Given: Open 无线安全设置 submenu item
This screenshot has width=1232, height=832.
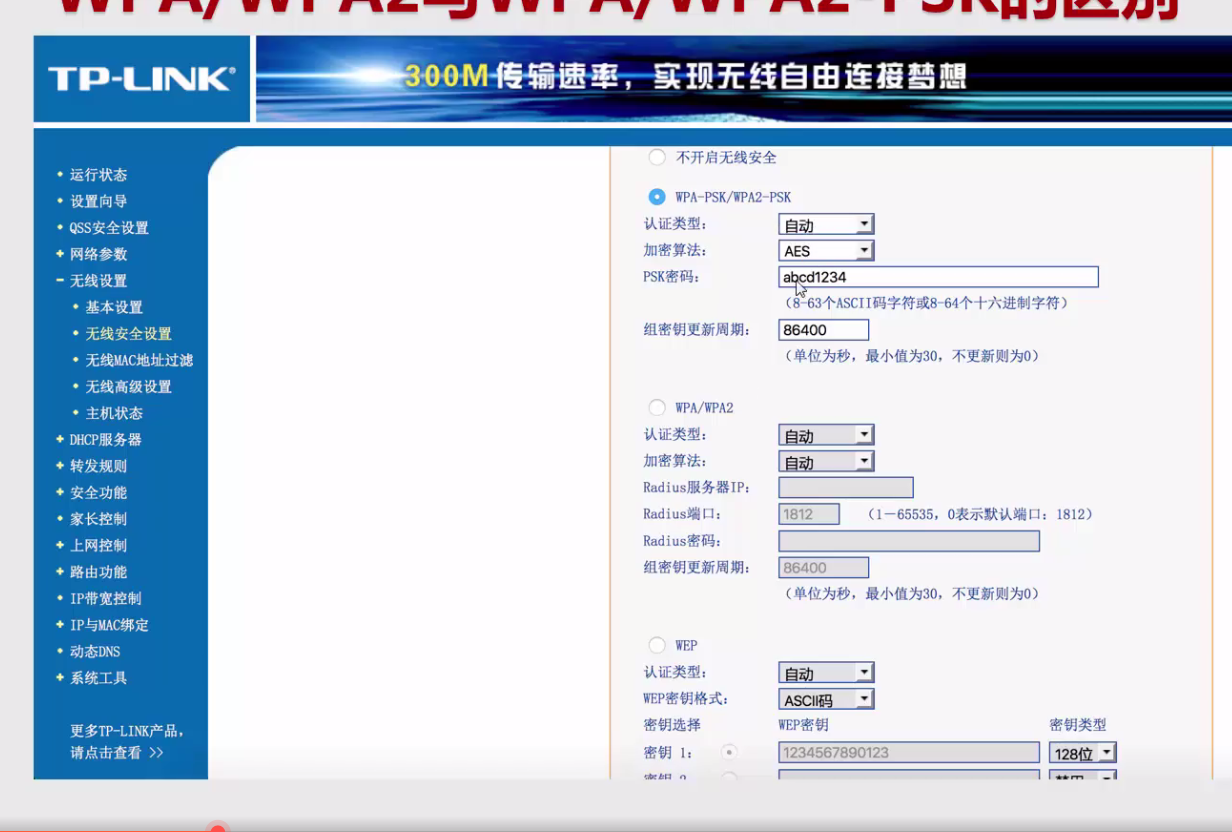Looking at the screenshot, I should [x=128, y=333].
